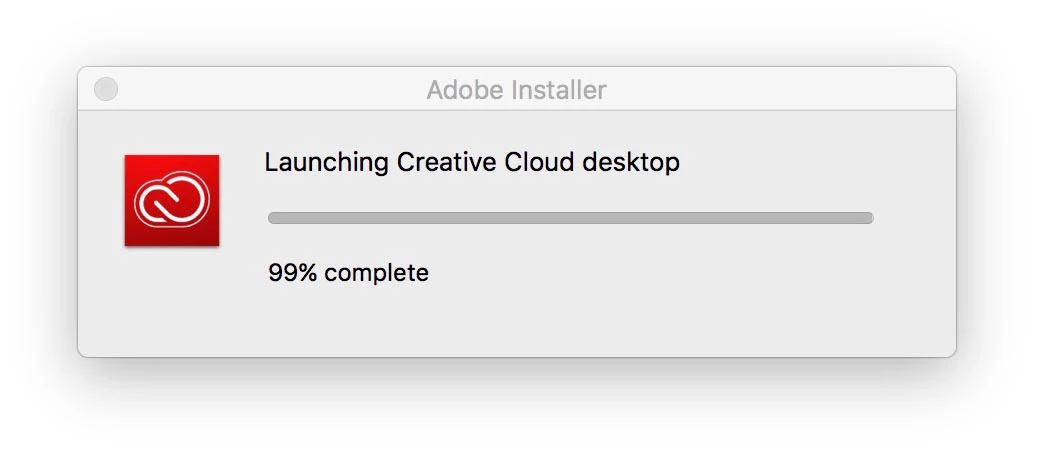Screen dimensions: 1045x452
Task: Click the white cloud logo inside icon
Action: click(x=171, y=198)
